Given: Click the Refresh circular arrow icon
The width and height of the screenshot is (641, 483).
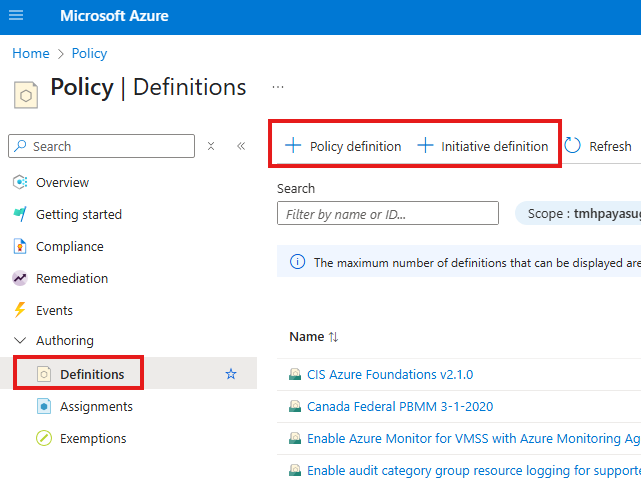Looking at the screenshot, I should (572, 145).
